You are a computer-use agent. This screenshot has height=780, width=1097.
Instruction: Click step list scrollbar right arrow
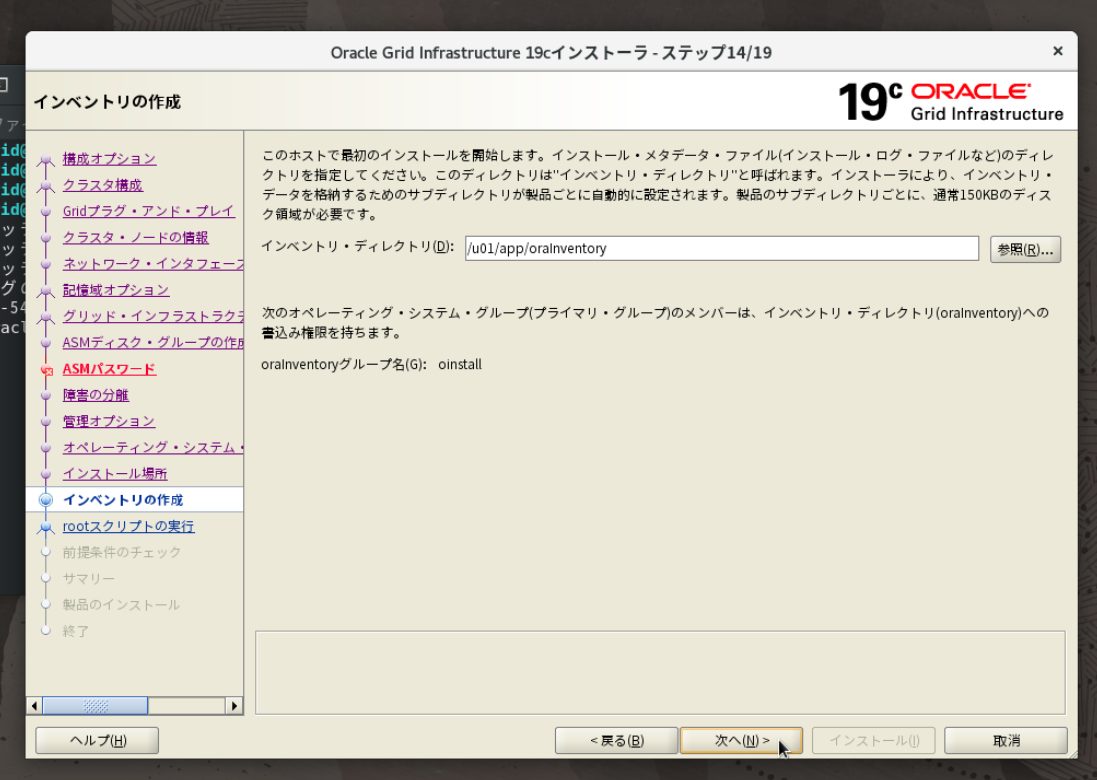click(x=234, y=706)
